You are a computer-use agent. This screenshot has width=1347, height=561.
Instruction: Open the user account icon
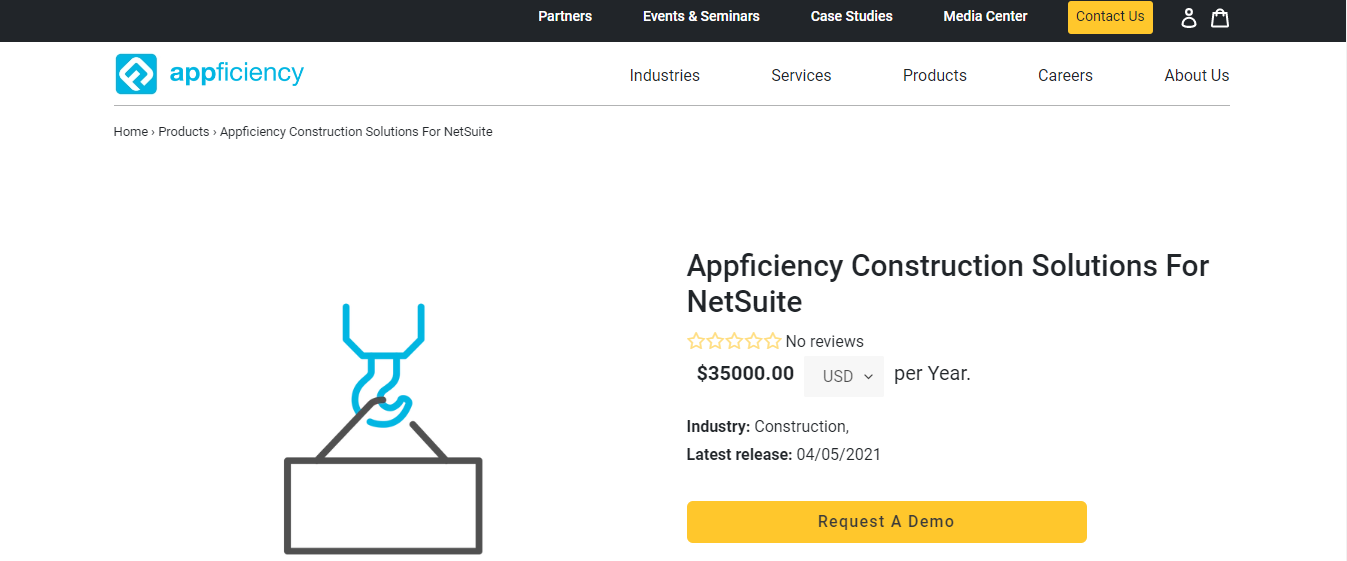pyautogui.click(x=1188, y=18)
